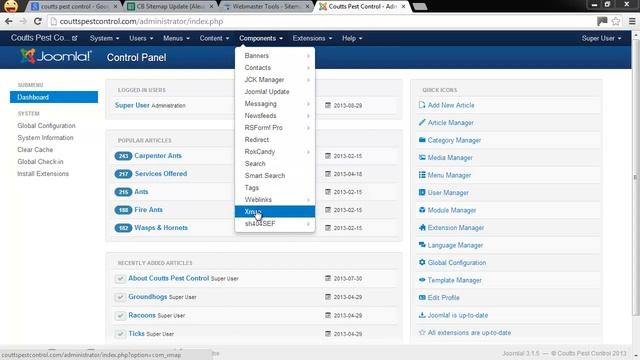Click the Category Manager folder icon
This screenshot has height=360, width=640.
[x=422, y=140]
